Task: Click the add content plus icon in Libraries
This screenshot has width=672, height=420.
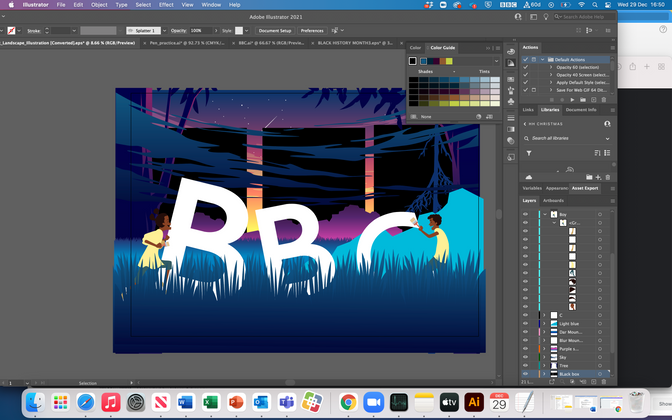Action: [598, 177]
